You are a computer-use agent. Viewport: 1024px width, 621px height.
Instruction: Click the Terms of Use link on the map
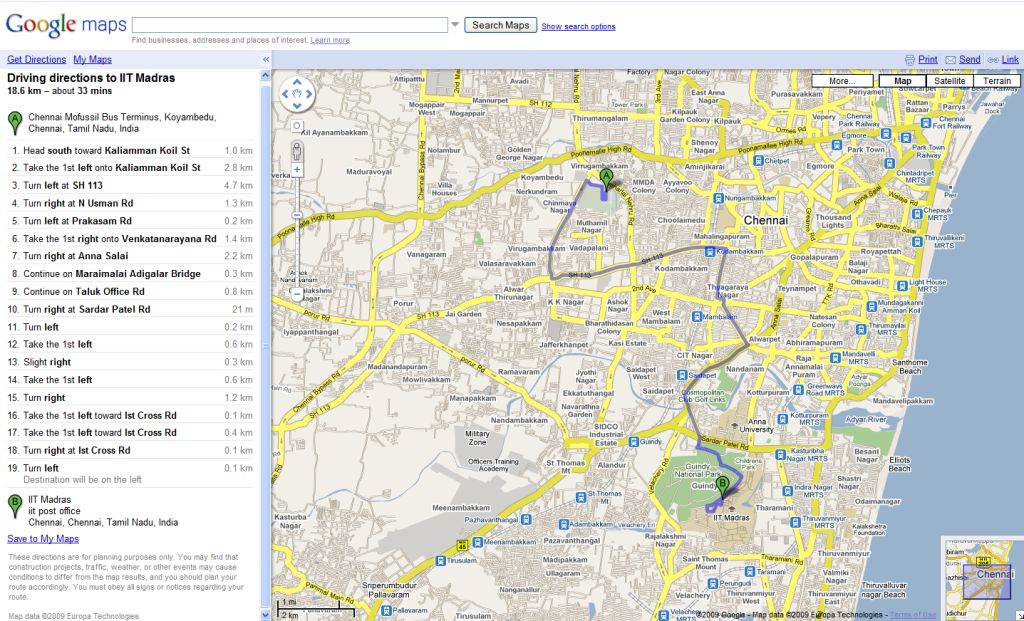click(913, 614)
